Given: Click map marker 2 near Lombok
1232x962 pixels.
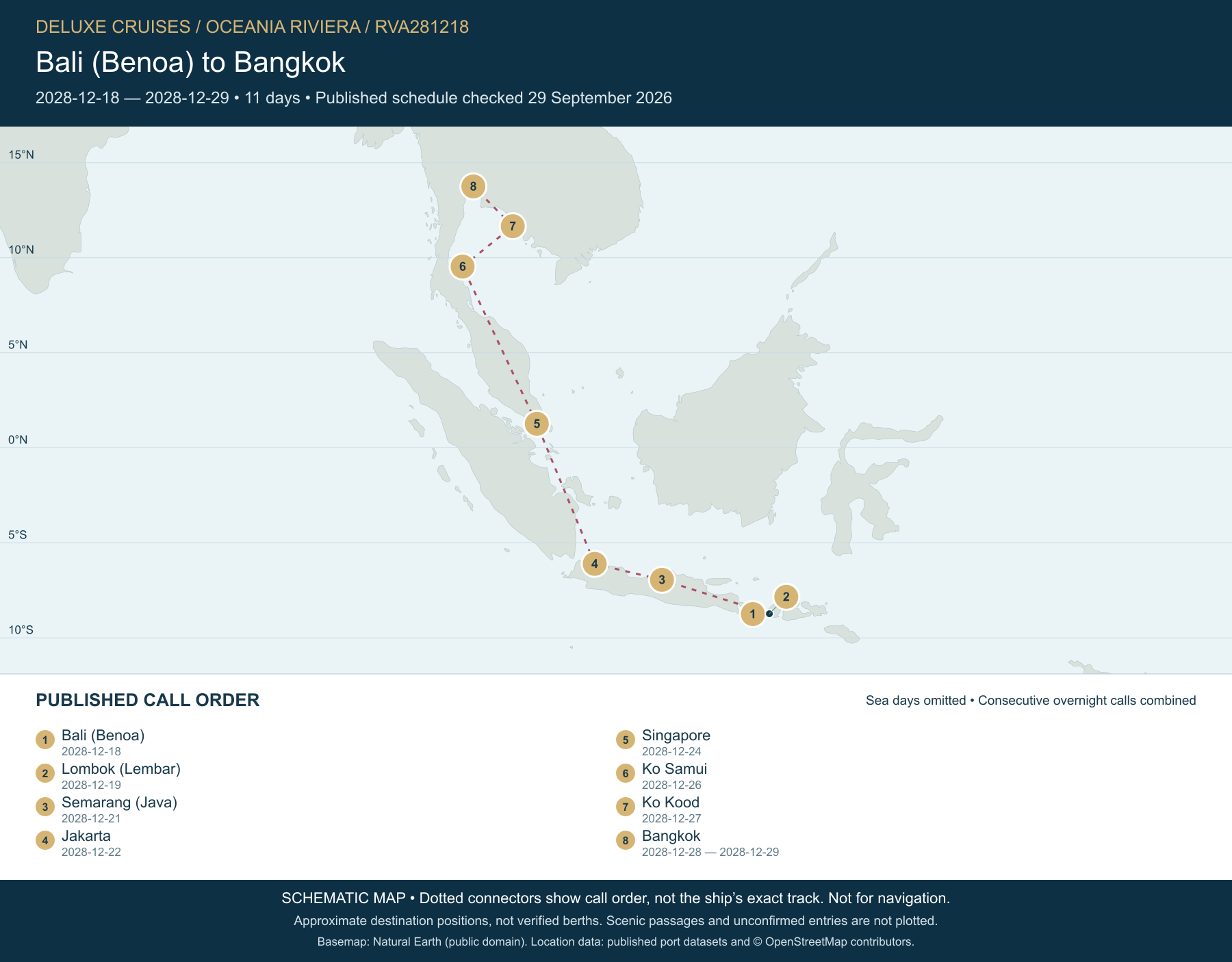Looking at the screenshot, I should pos(786,597).
